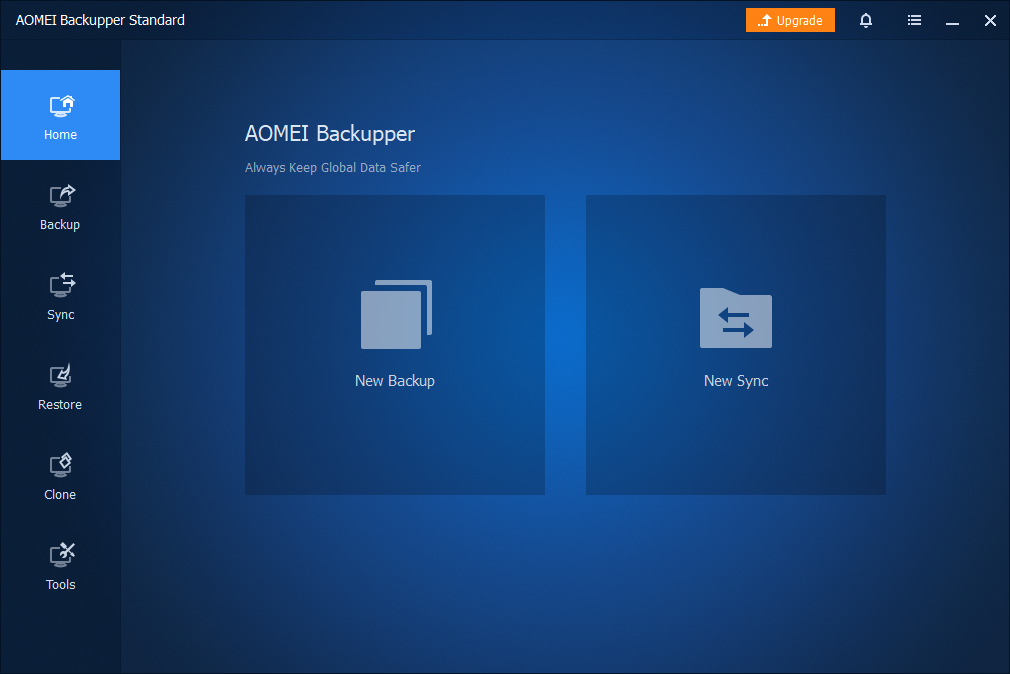Open the Tools section

60,567
